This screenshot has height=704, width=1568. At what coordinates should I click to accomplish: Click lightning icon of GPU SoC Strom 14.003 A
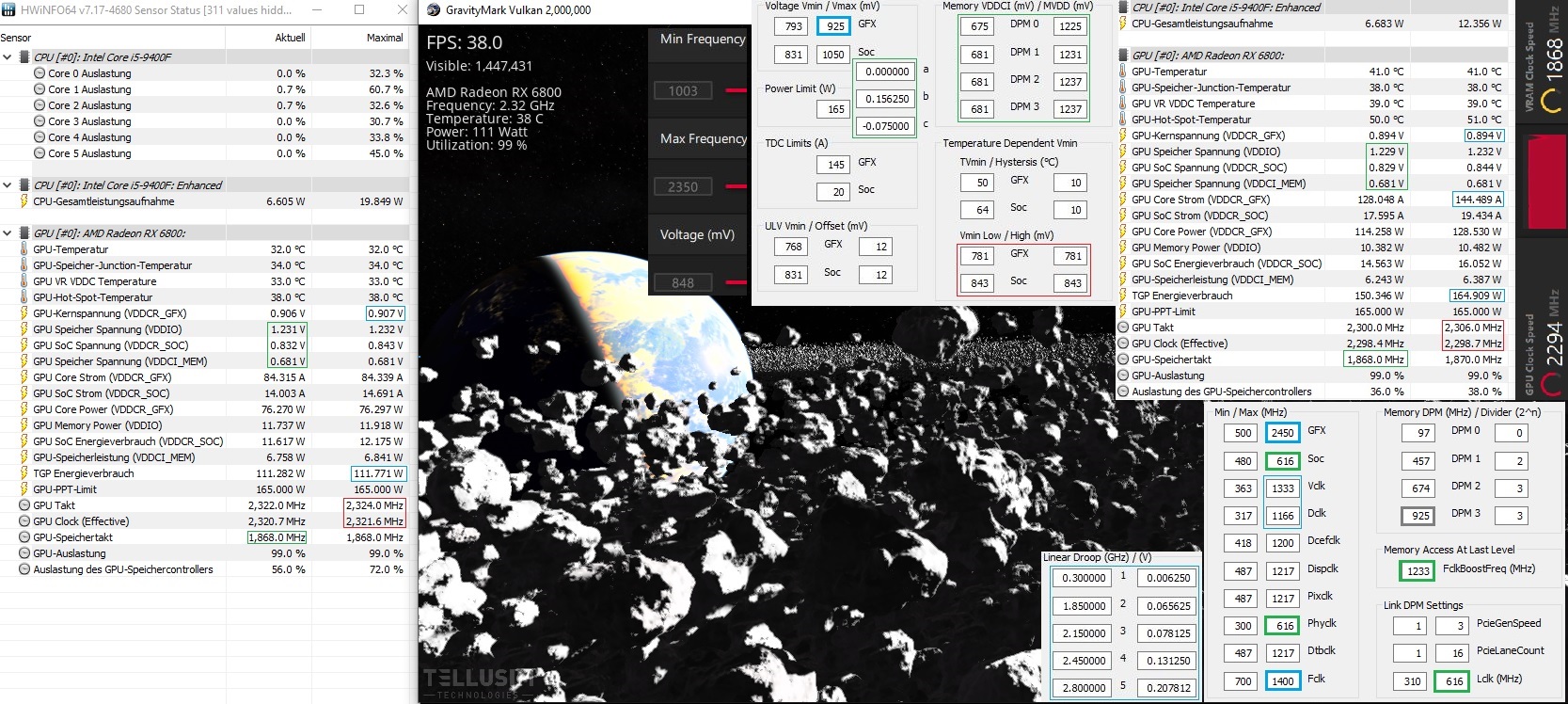click(x=24, y=393)
